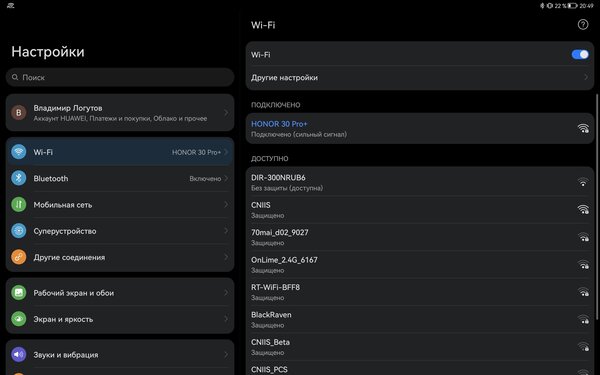The image size is (600, 375).
Task: Tap the signal icon for 70mai_d02_9027
Action: click(583, 237)
